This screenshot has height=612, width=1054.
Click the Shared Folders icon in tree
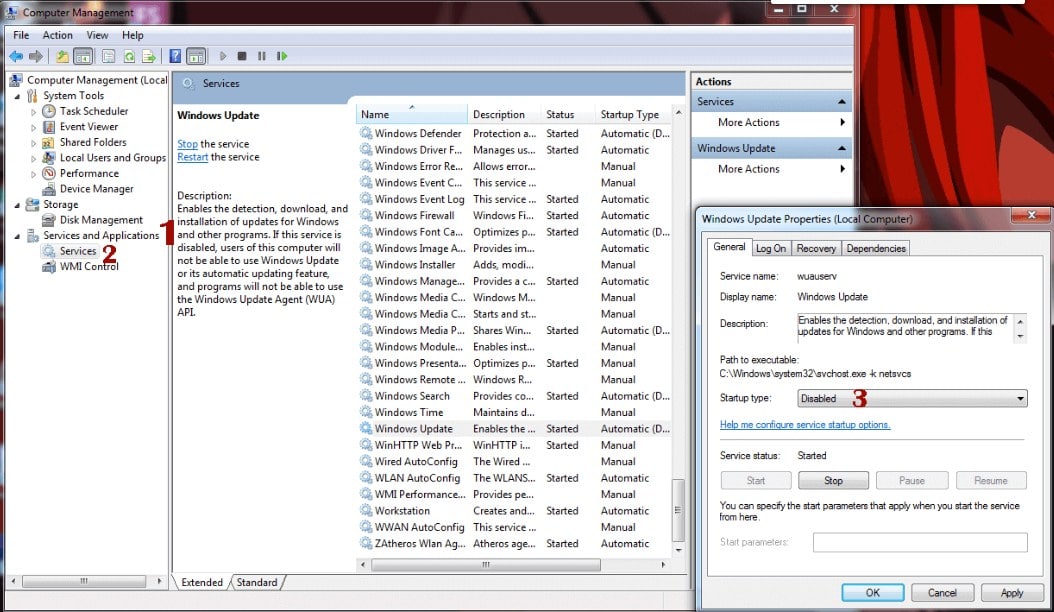point(48,142)
